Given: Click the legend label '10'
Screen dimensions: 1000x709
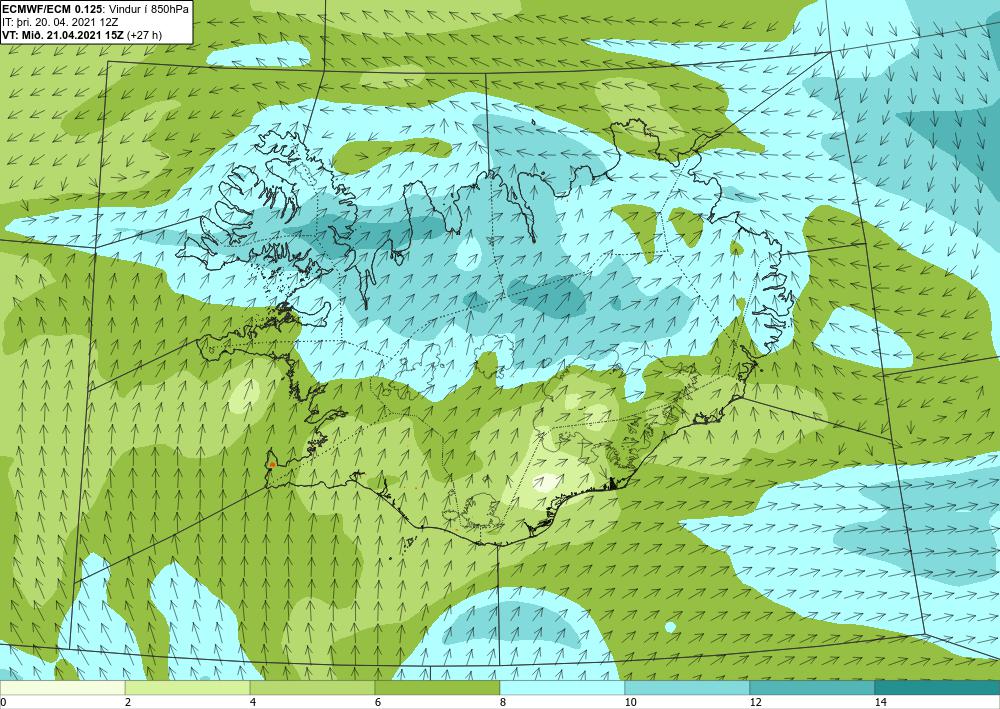Looking at the screenshot, I should pyautogui.click(x=630, y=702).
